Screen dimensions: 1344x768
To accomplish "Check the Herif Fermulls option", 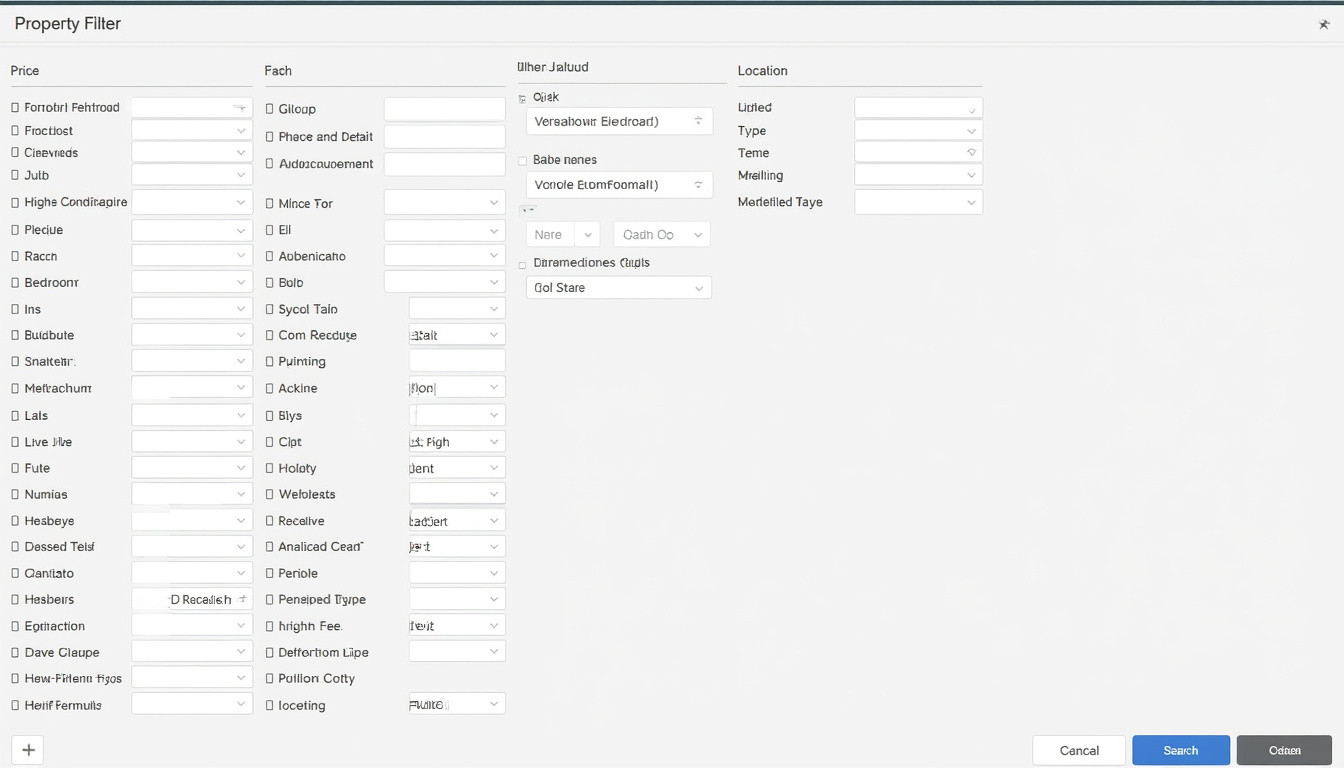I will point(15,706).
